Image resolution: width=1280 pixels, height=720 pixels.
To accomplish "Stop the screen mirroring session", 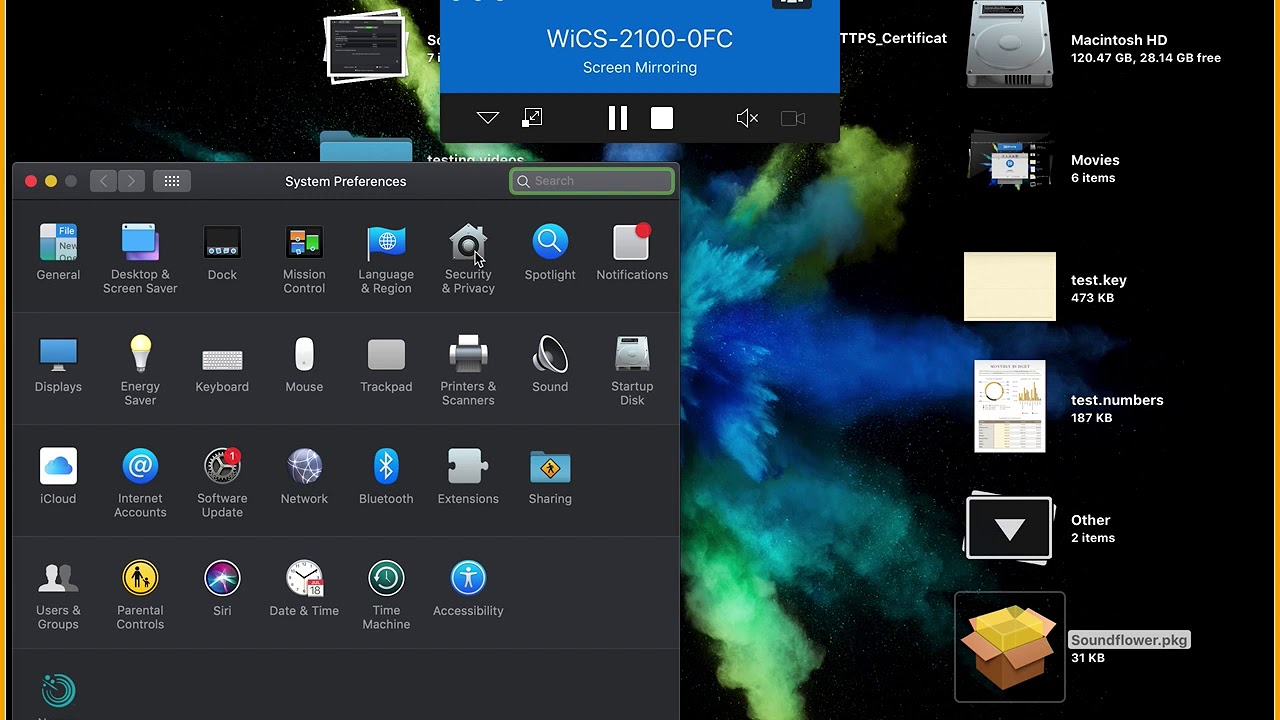I will [x=662, y=118].
